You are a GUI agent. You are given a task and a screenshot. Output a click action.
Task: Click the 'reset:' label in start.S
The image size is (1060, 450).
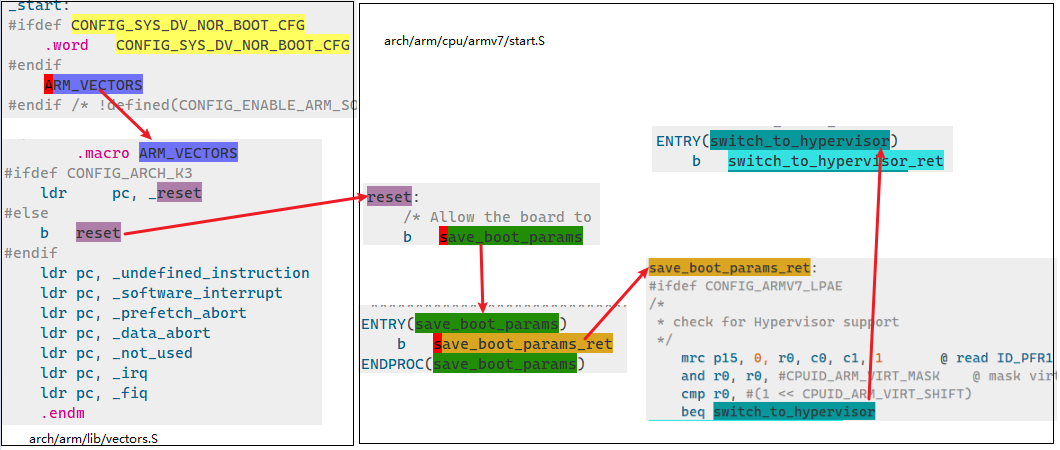(x=393, y=197)
